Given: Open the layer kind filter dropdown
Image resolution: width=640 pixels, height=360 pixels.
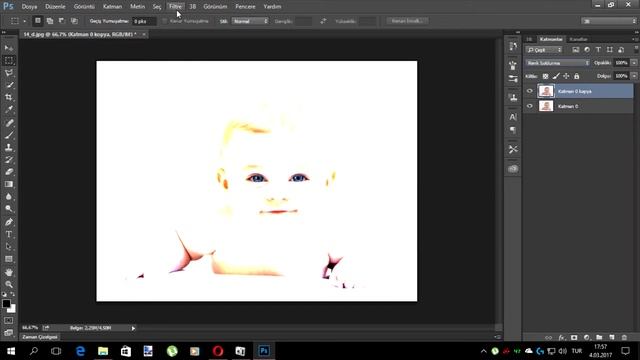Looking at the screenshot, I should 544,50.
